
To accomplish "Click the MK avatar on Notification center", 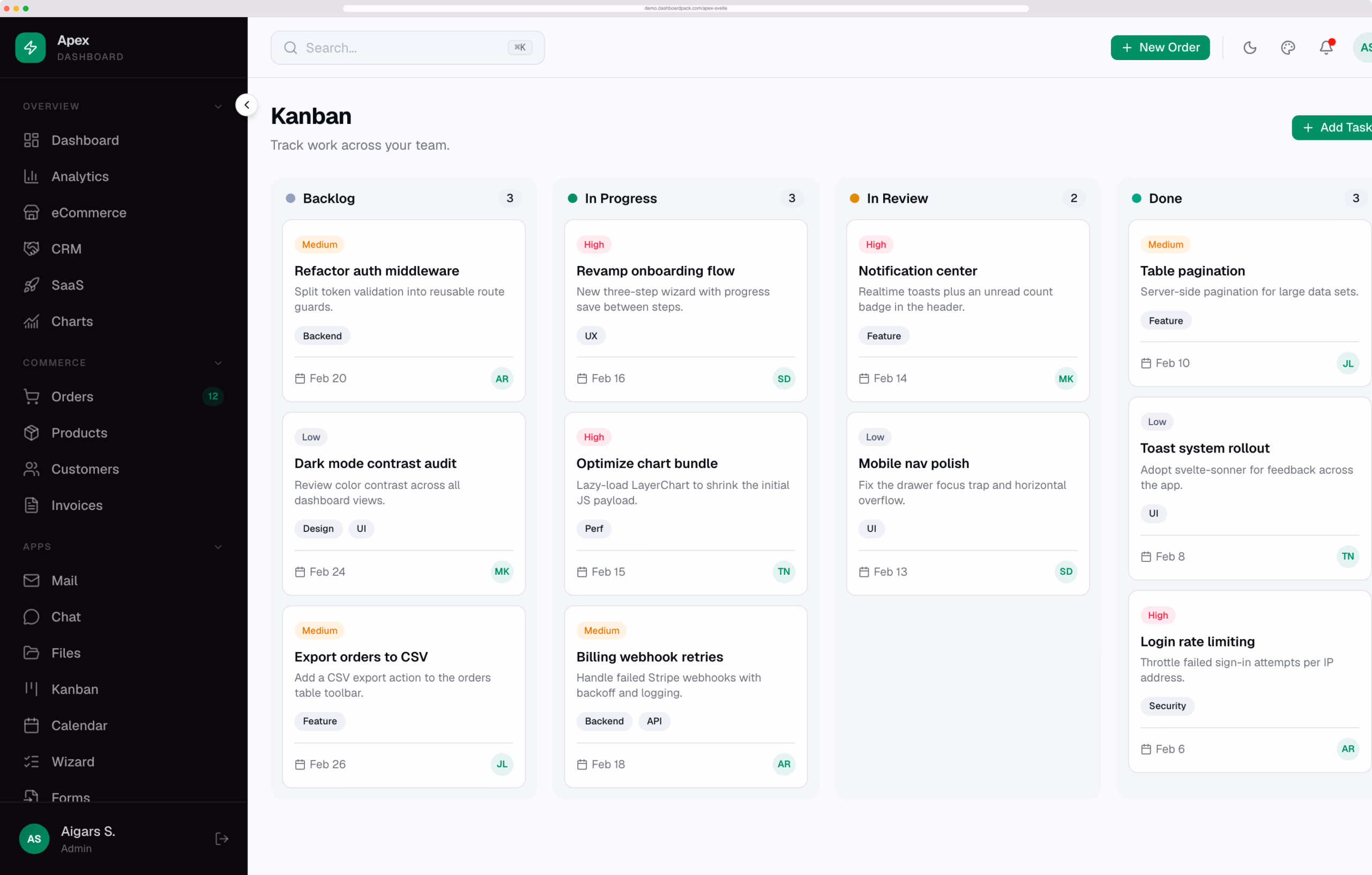I will [1065, 379].
